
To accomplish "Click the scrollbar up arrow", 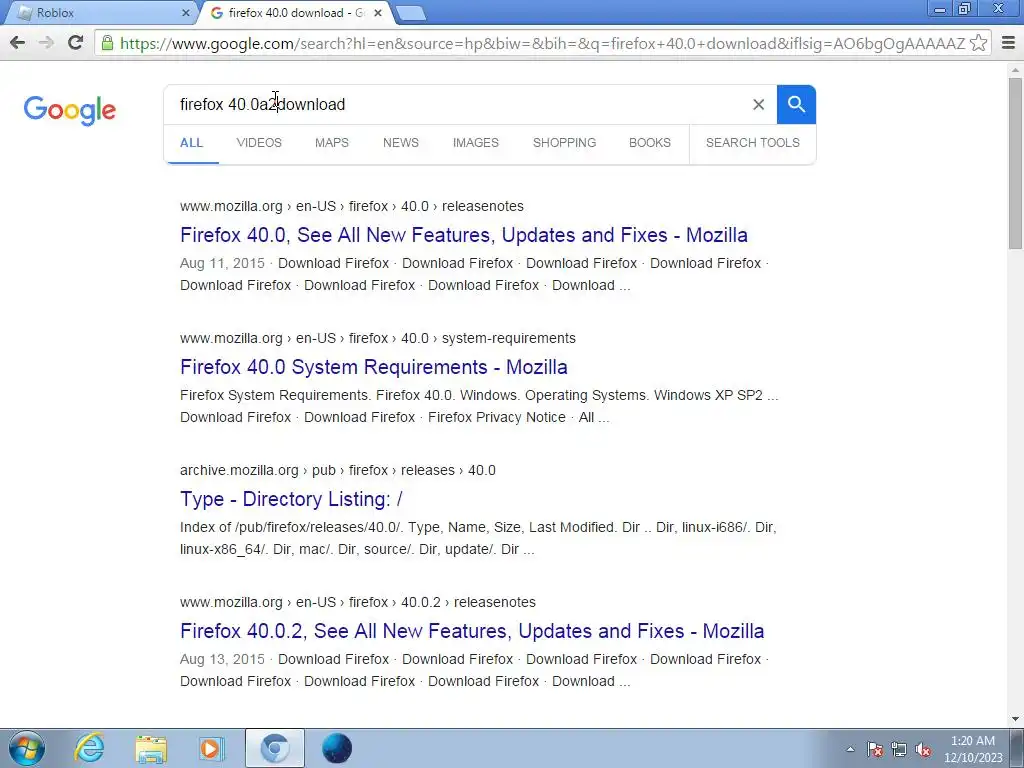I will point(1016,69).
